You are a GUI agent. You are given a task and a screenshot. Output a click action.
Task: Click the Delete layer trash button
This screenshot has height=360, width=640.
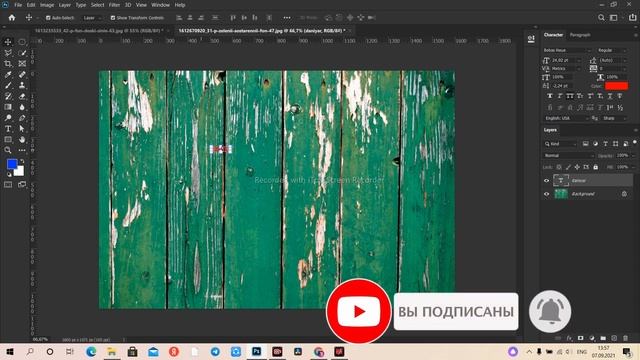[625, 338]
